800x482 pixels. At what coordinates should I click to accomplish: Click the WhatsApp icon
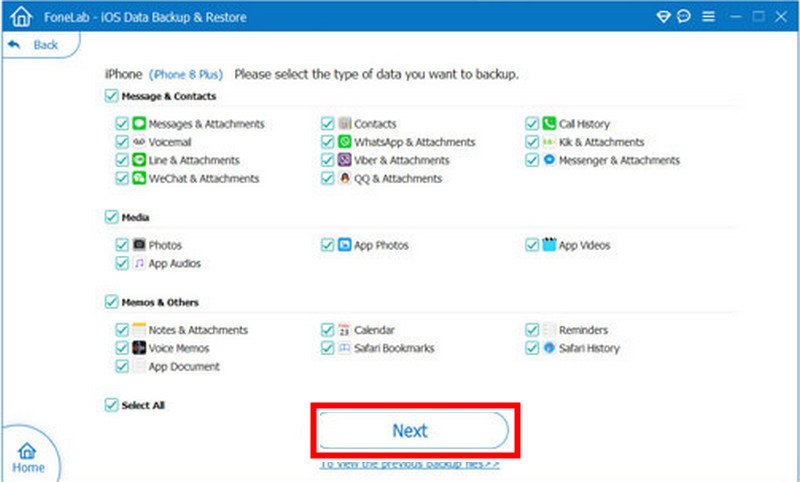[345, 142]
